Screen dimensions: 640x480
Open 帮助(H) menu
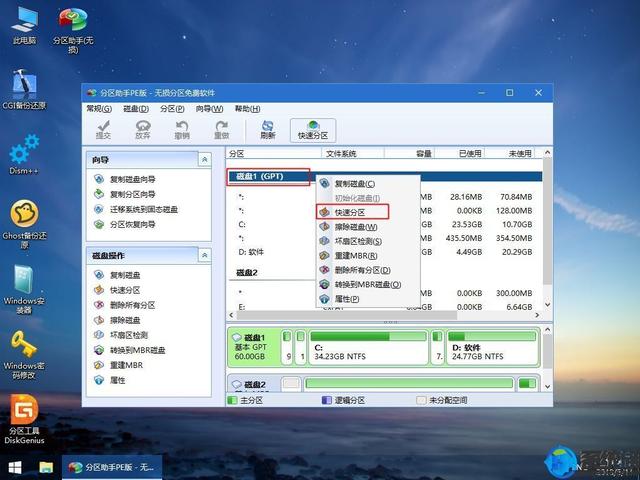[x=247, y=109]
